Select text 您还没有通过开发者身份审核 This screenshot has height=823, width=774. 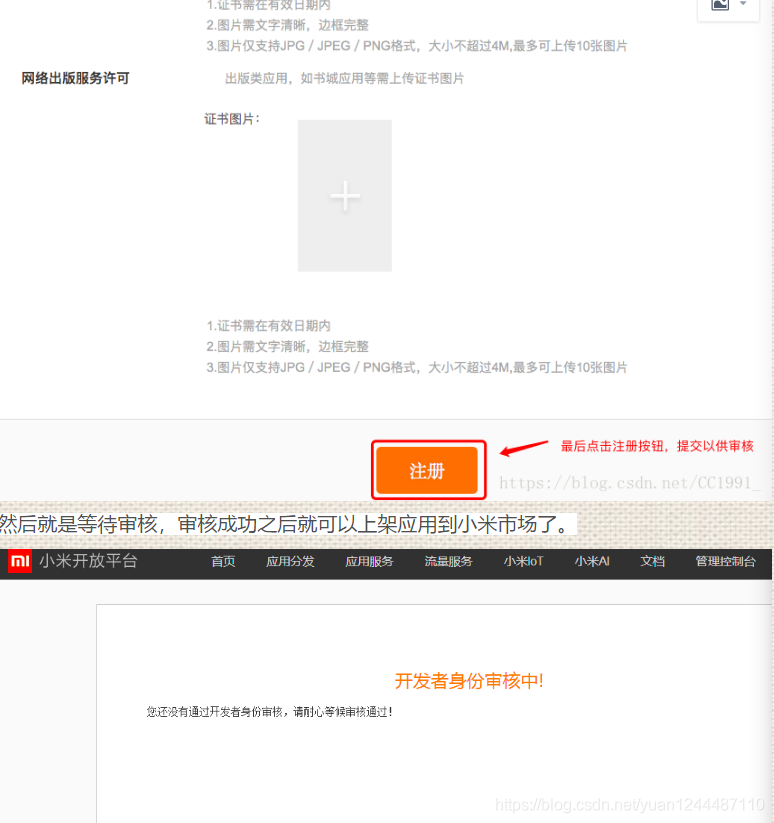tap(215, 712)
